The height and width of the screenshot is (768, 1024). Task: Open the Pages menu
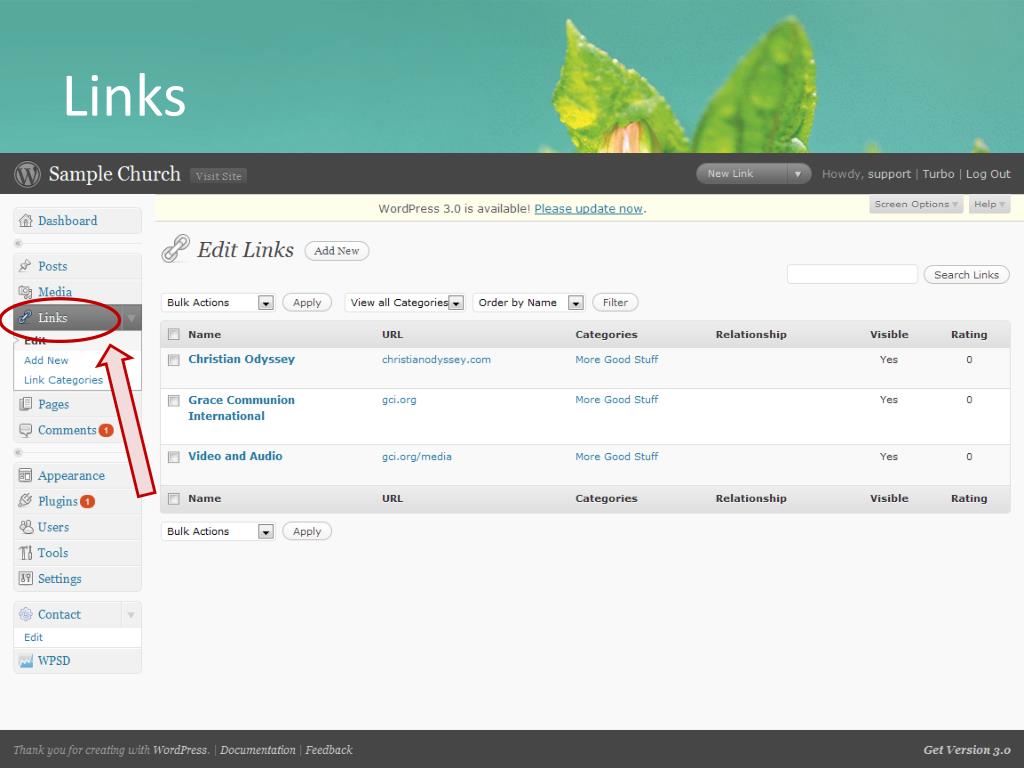tap(54, 404)
